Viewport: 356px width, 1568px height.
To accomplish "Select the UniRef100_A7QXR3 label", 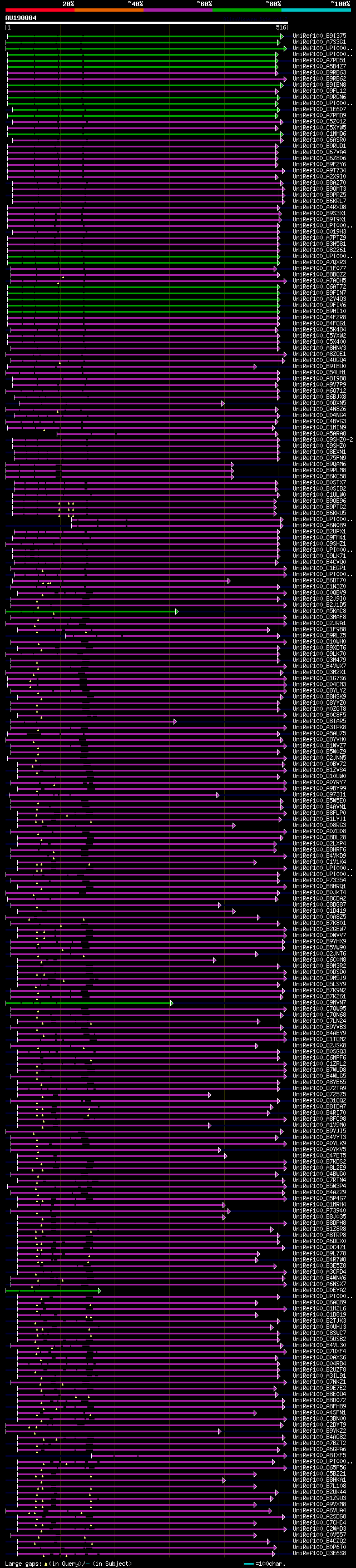I will (319, 263).
